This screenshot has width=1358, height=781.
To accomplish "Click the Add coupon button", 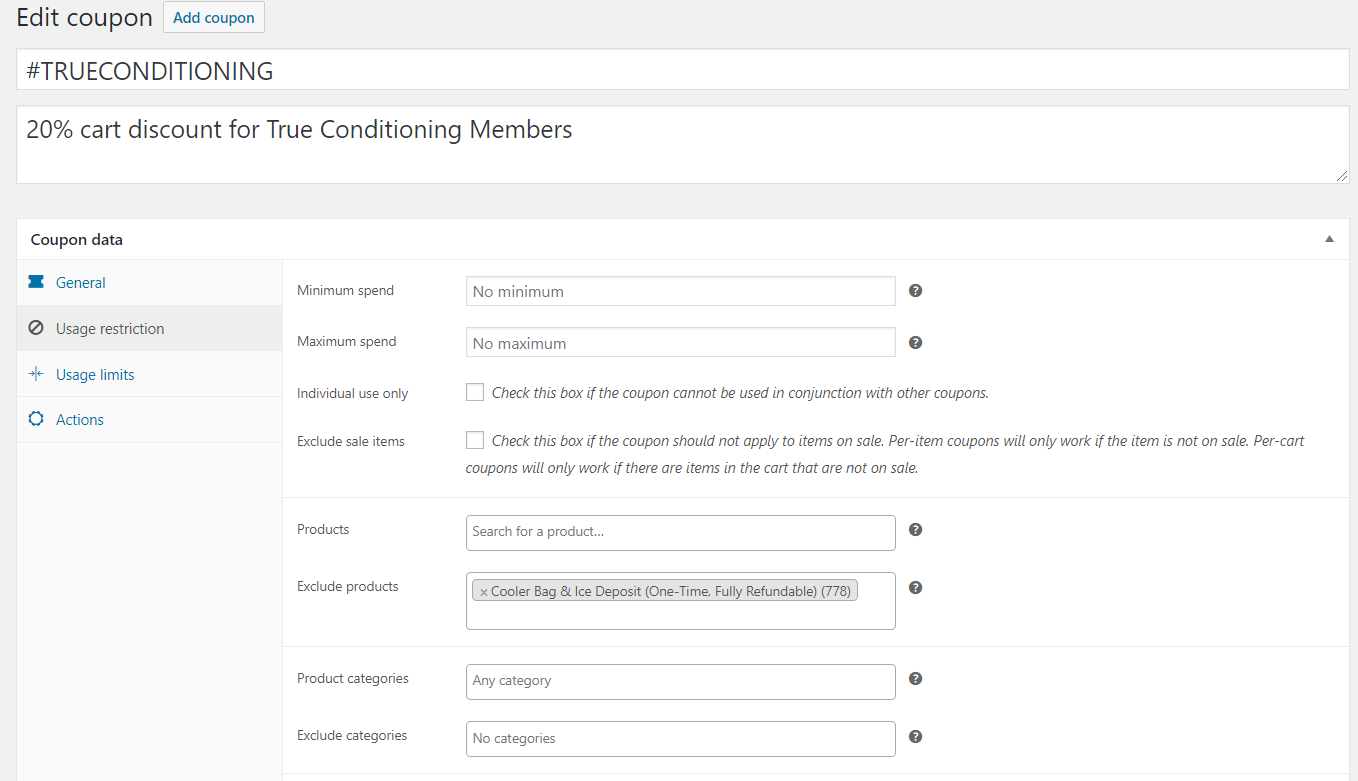I will (x=214, y=18).
